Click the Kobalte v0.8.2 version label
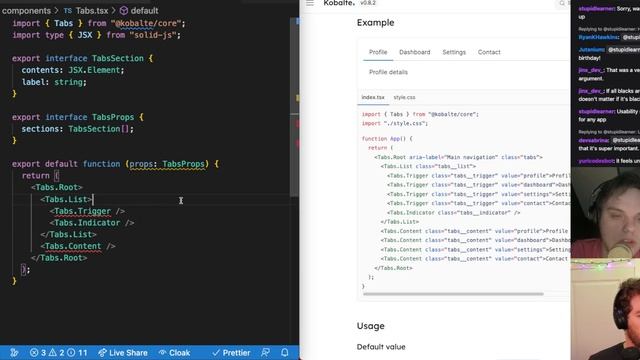The image size is (640, 360). coord(368,3)
